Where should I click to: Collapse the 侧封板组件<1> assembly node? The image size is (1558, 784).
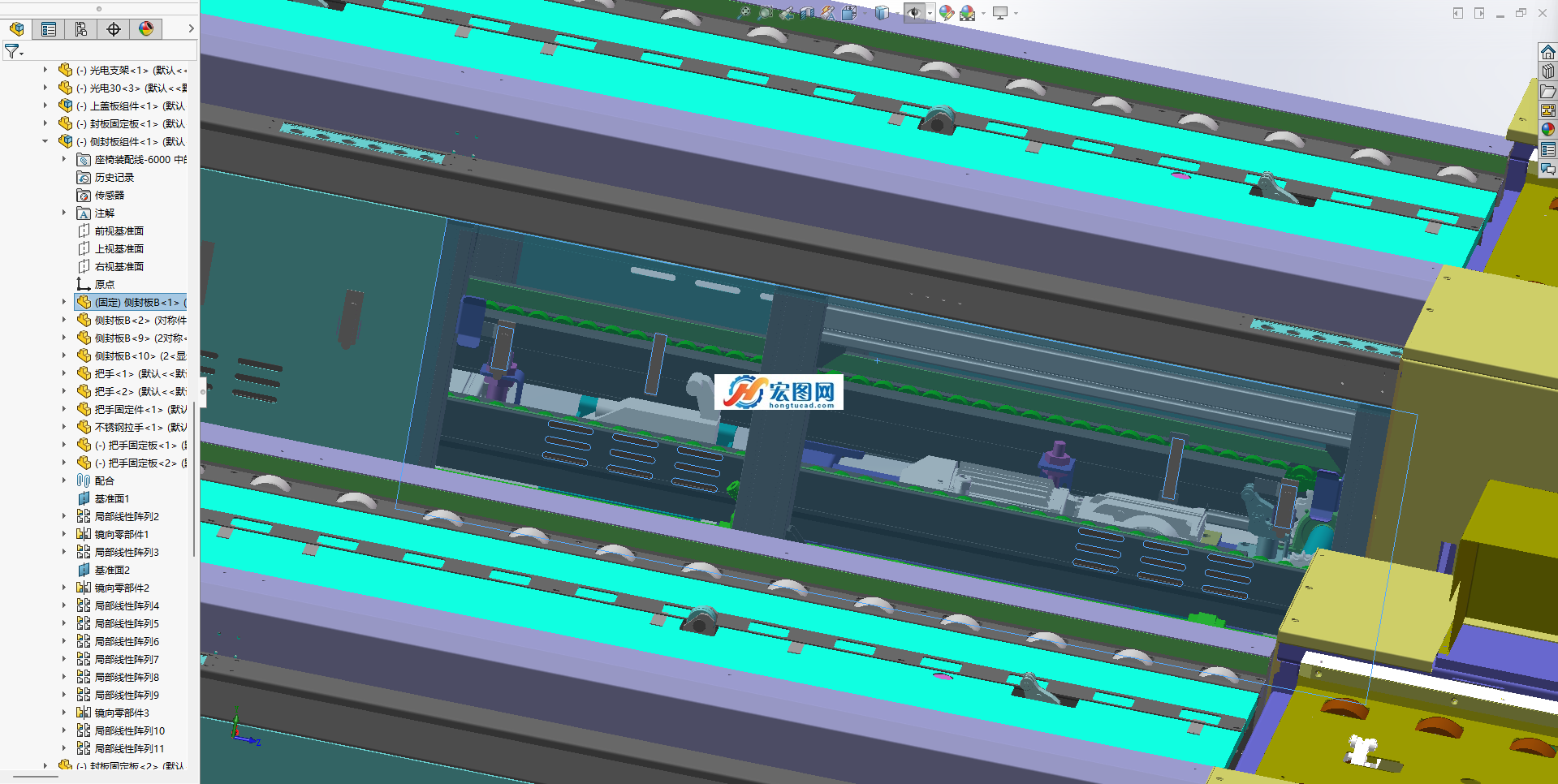point(45,141)
